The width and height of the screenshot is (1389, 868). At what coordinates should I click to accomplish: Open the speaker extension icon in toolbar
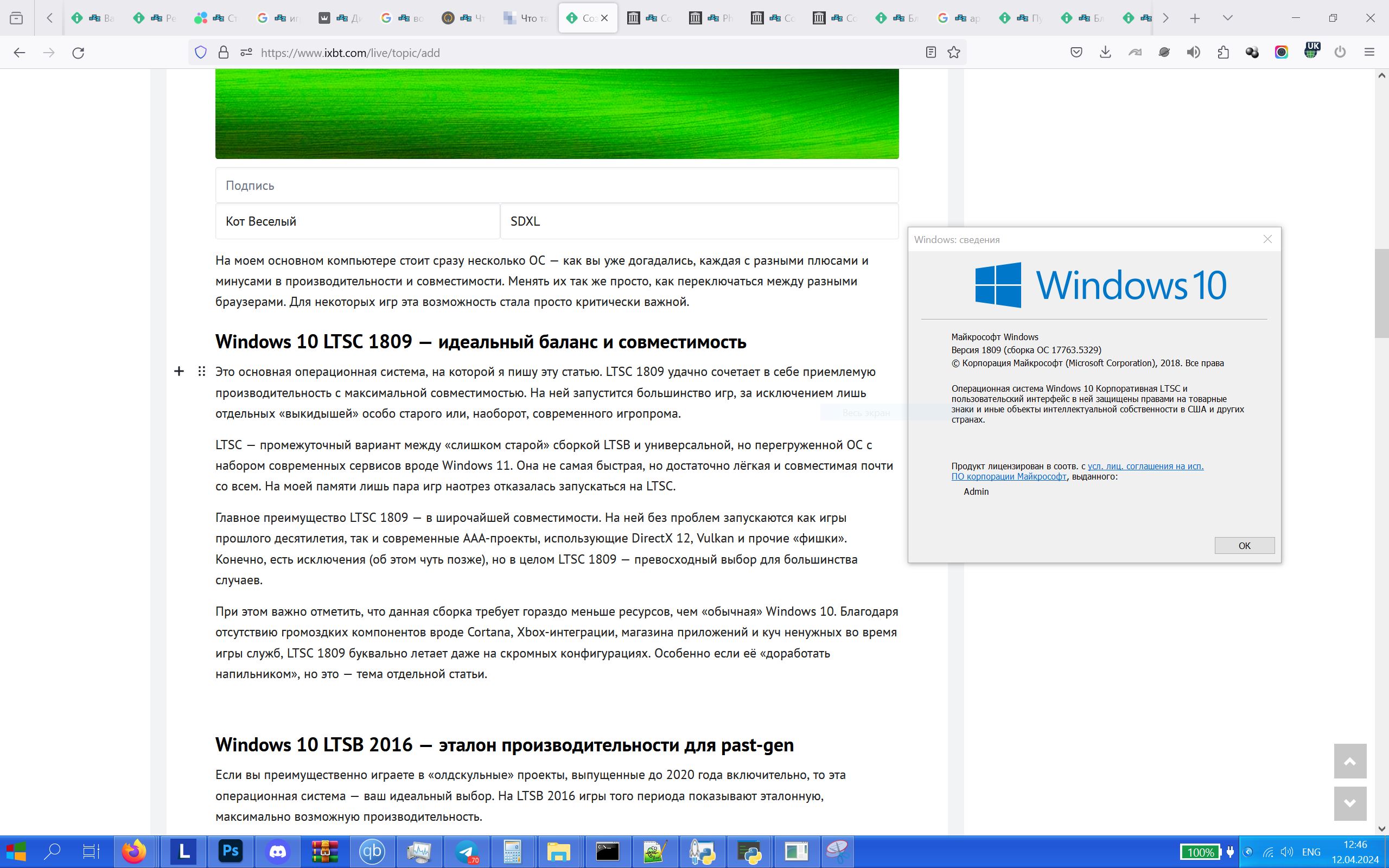coord(1193,52)
